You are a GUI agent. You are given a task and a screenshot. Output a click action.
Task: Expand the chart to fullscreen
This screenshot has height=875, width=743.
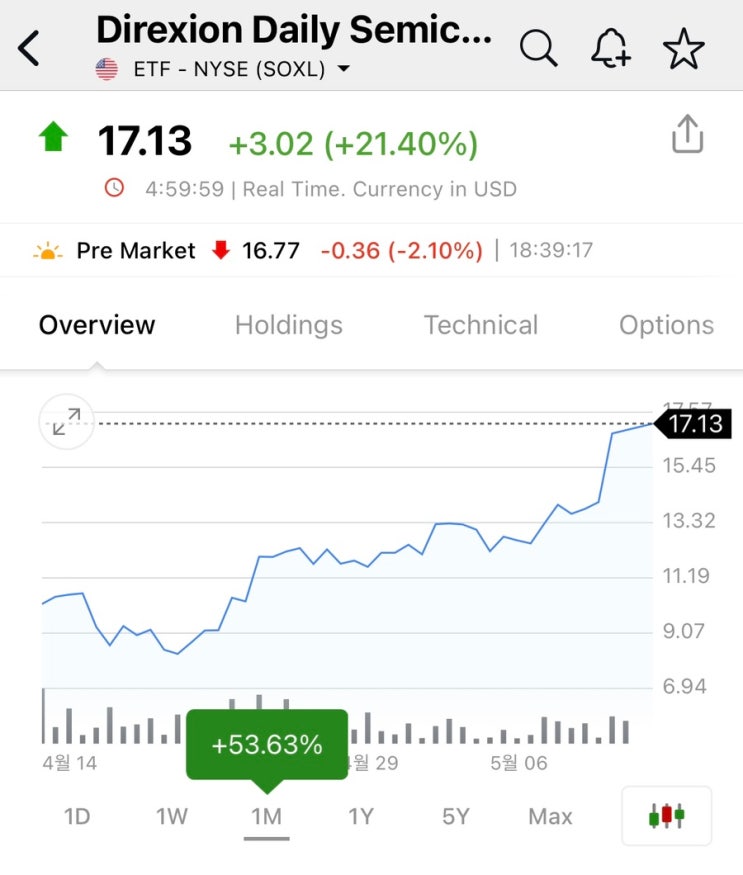click(x=66, y=423)
